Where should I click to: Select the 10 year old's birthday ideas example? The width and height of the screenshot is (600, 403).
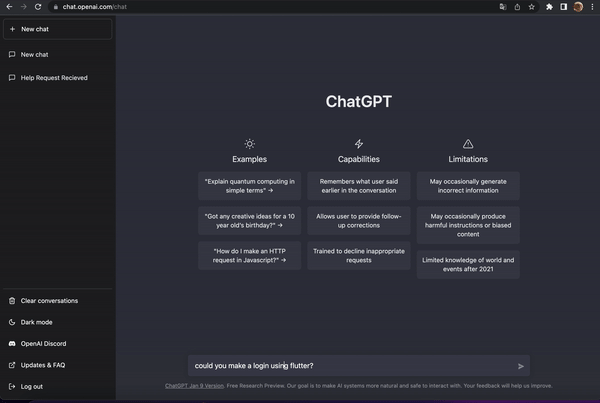click(x=249, y=221)
